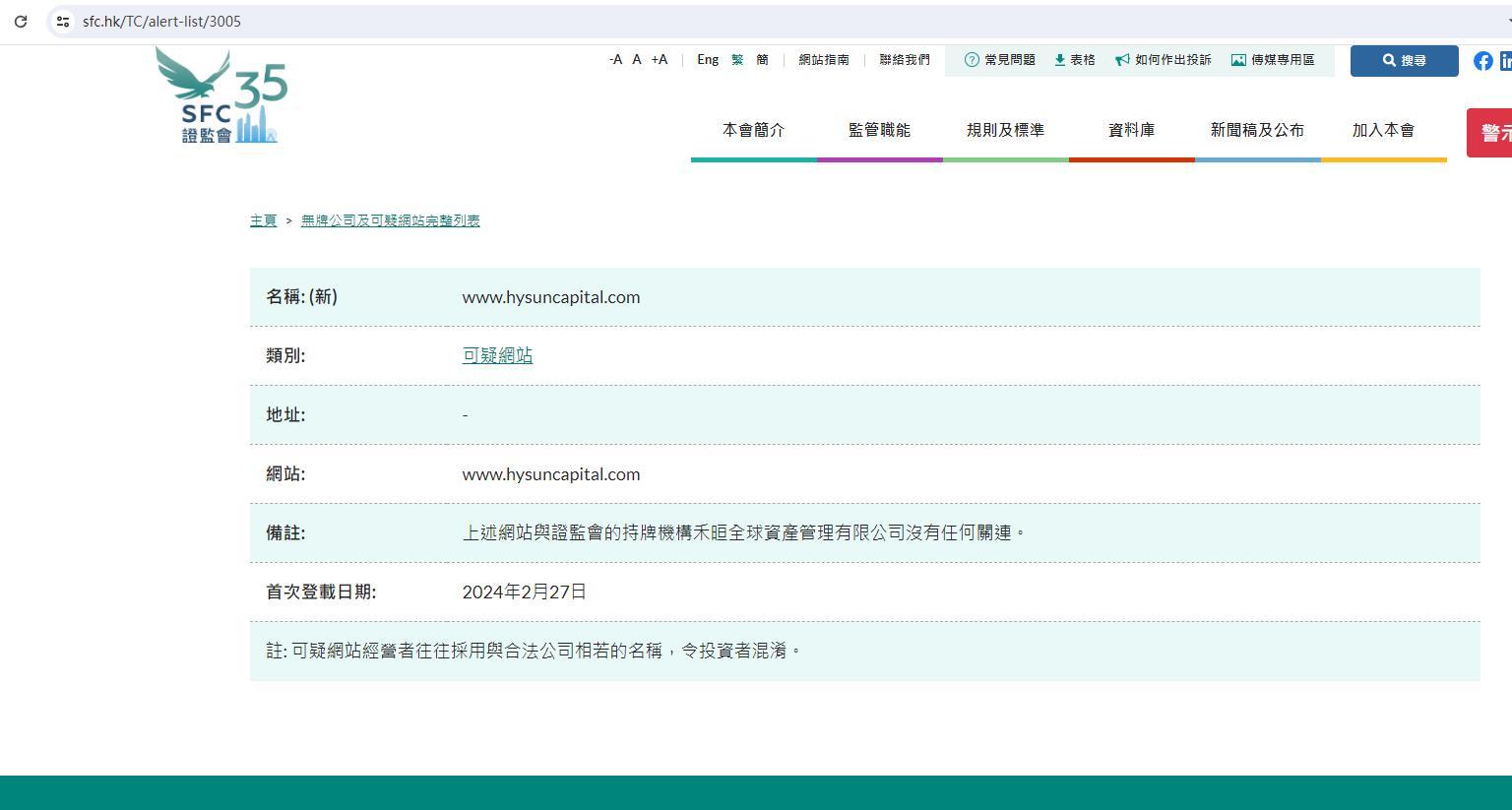The width and height of the screenshot is (1512, 810).
Task: Open the 資料庫 menu item
Action: (1131, 130)
